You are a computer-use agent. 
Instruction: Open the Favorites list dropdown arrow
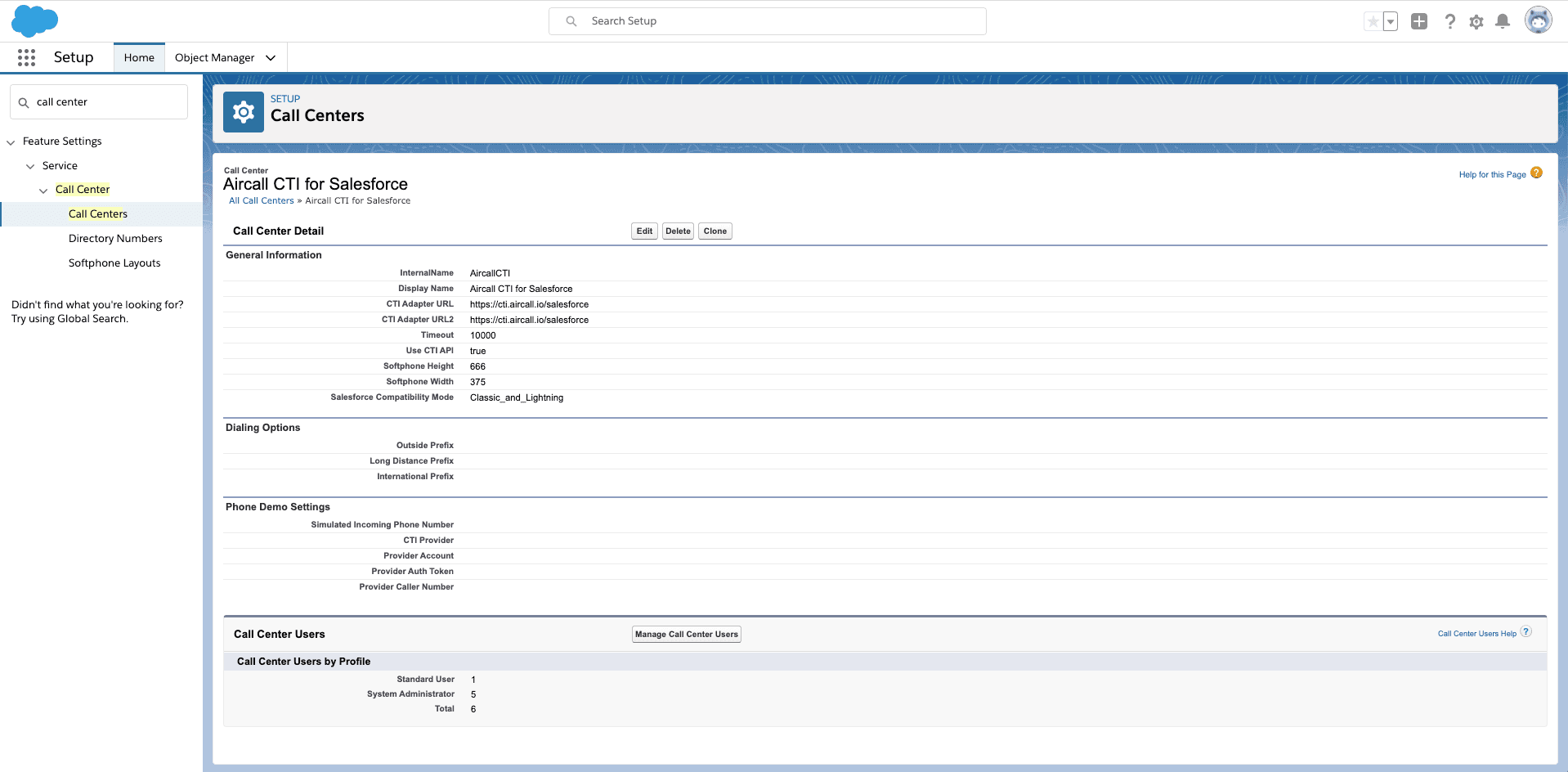click(x=1391, y=22)
